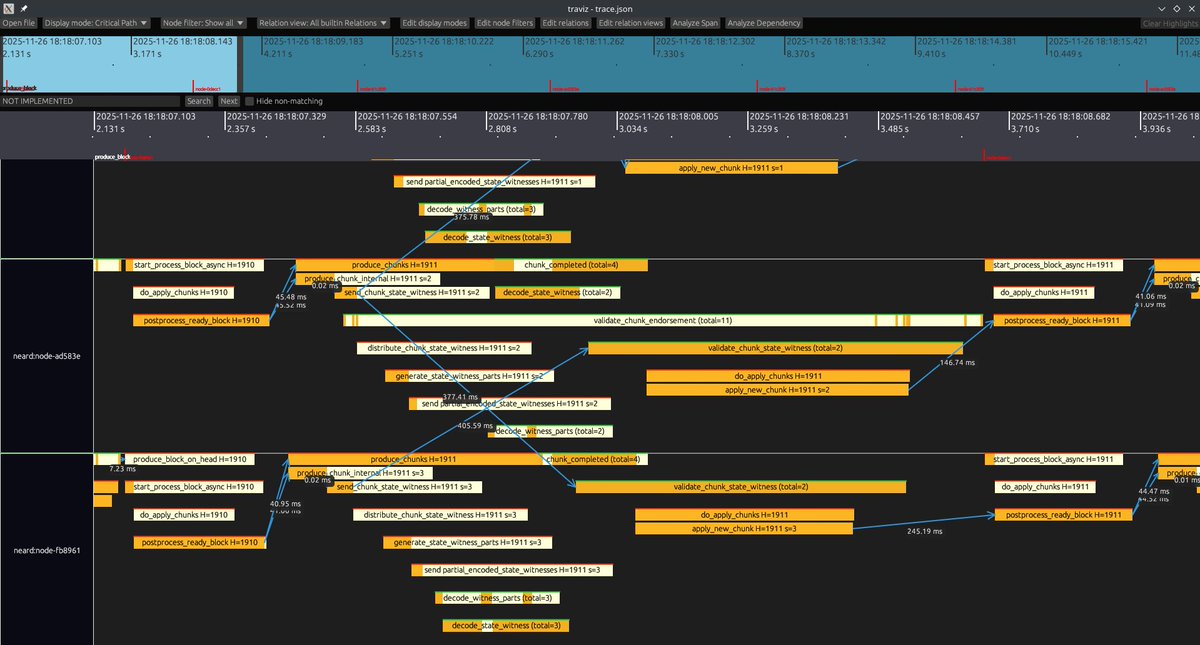Image resolution: width=1200 pixels, height=645 pixels.
Task: Click the pin icon at top-left
Action: (x=22, y=7)
